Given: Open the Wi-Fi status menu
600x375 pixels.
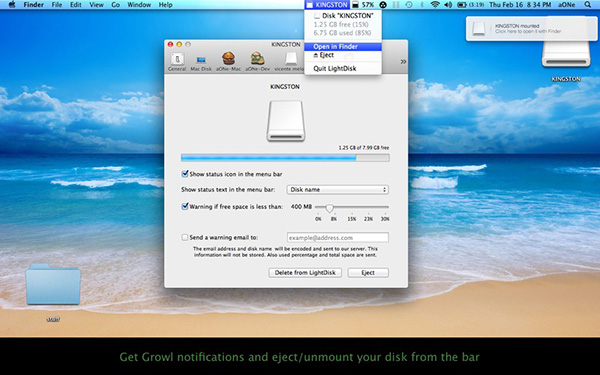Looking at the screenshot, I should click(434, 5).
